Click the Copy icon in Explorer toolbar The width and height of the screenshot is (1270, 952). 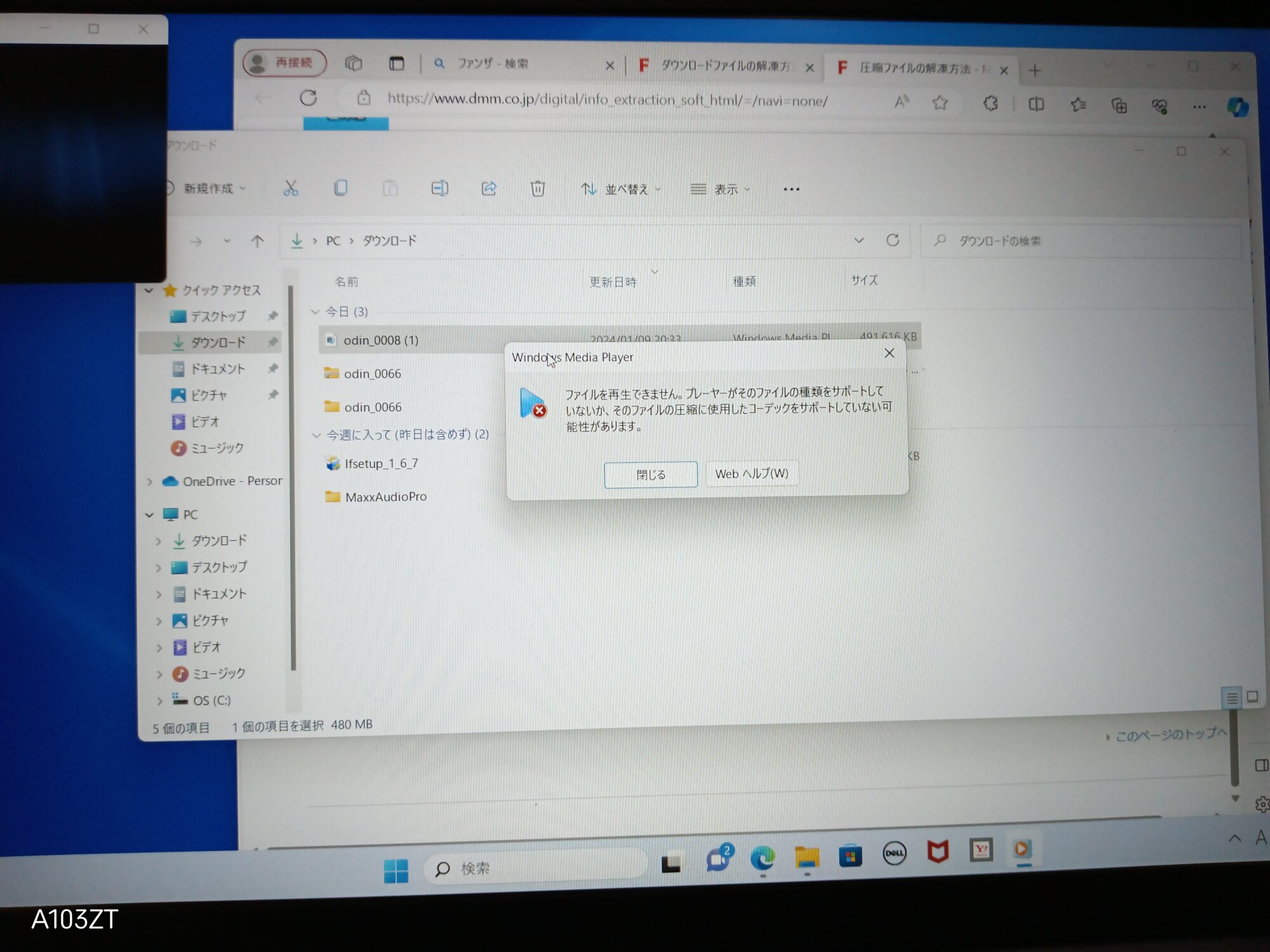340,188
